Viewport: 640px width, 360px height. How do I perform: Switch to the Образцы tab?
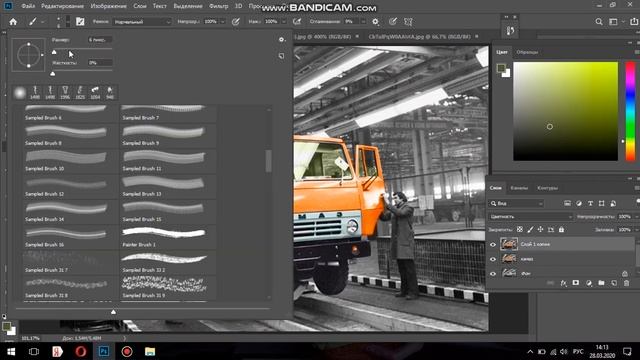(x=527, y=52)
